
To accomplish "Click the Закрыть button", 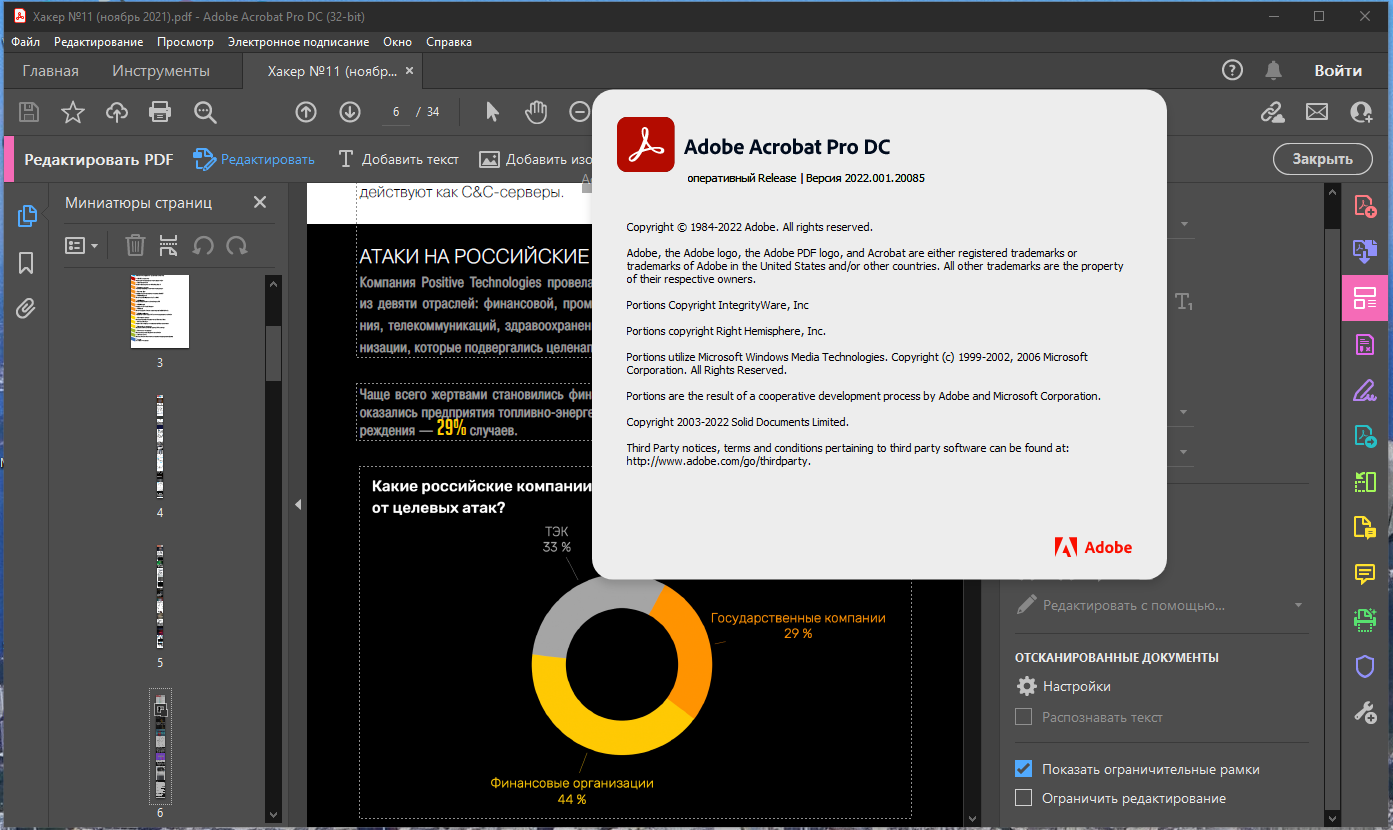I will tap(1322, 158).
